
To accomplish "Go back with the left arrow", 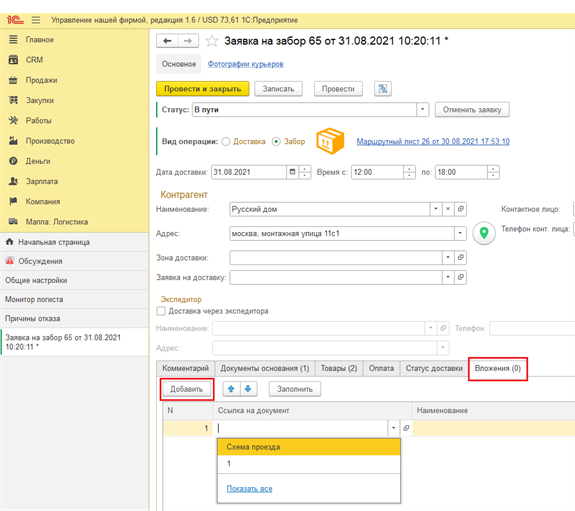I will 167,41.
